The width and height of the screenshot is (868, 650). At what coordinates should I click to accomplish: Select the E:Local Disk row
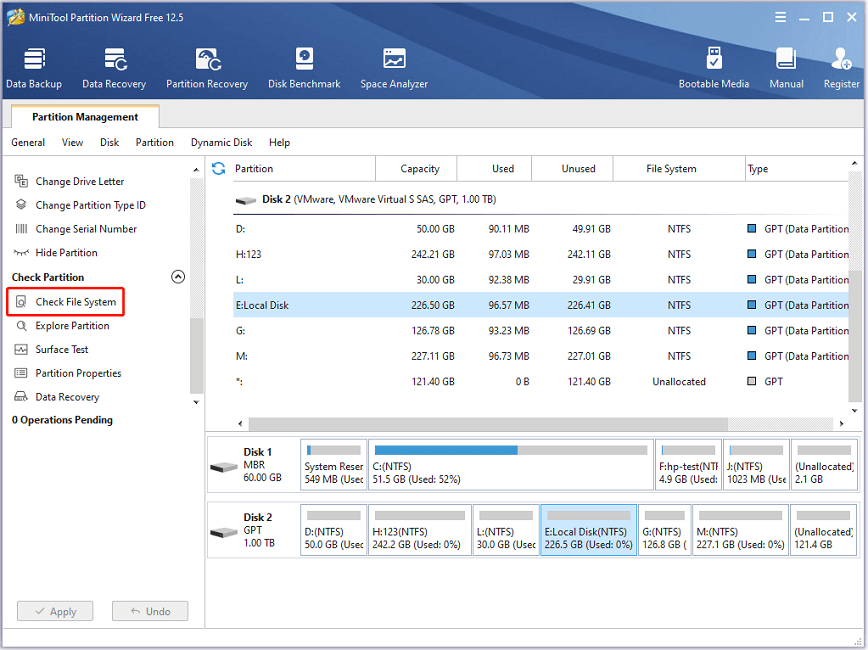click(x=541, y=305)
